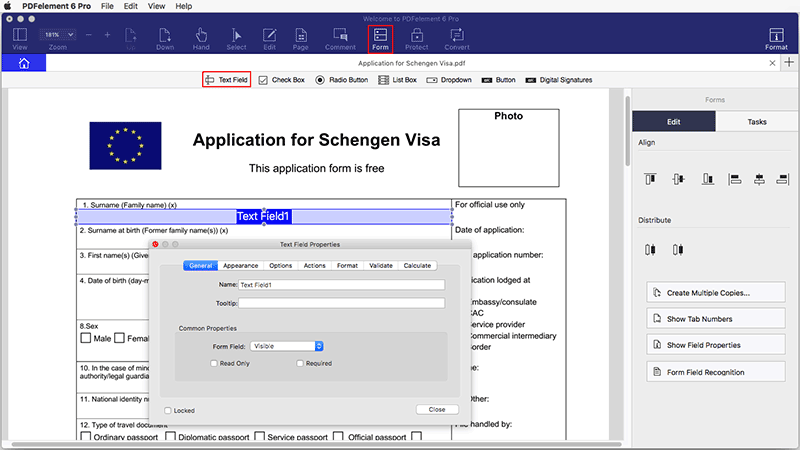This screenshot has height=450, width=800.
Task: Open the Comment tool
Action: [340, 39]
